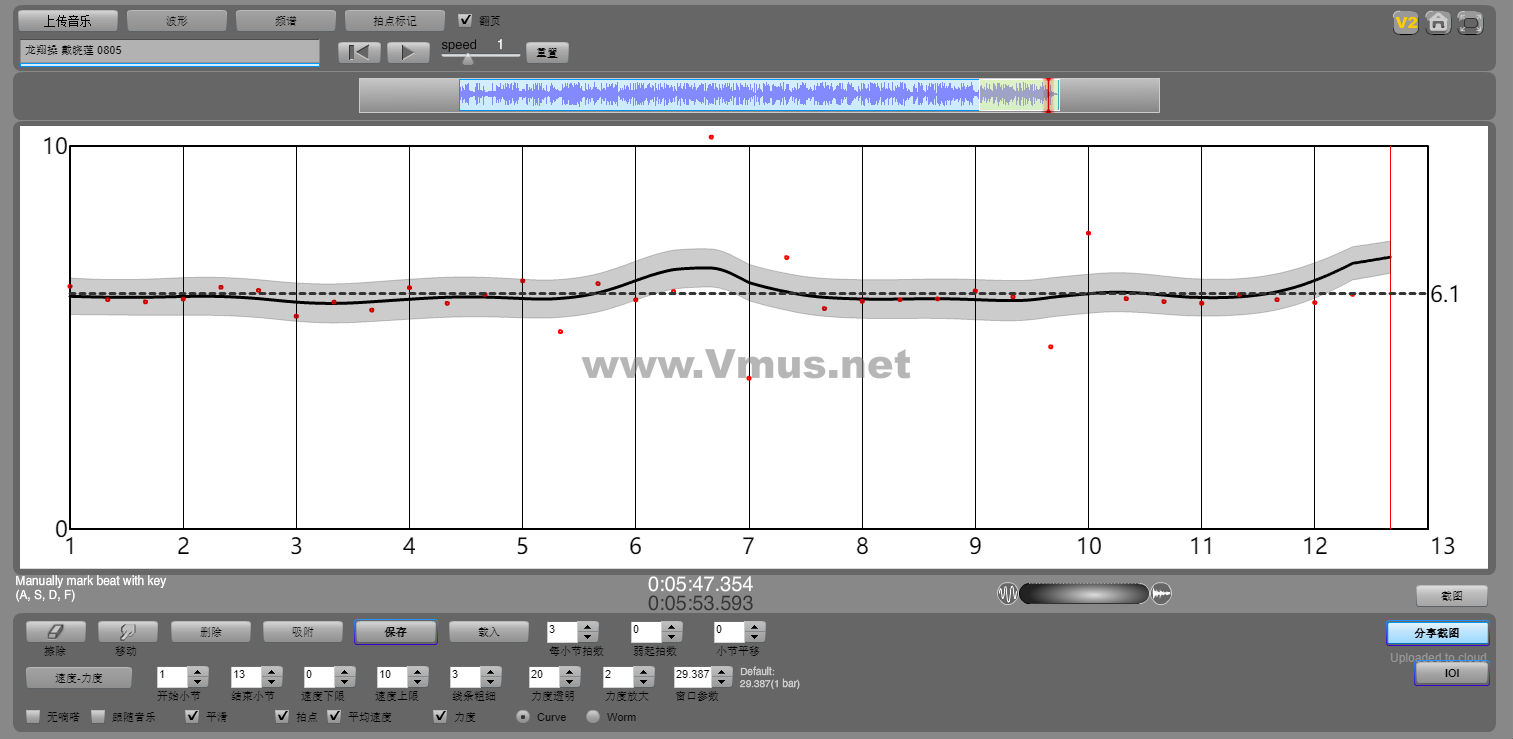Click the 上传音乐 upload button
1513x739 pixels.
click(x=68, y=21)
